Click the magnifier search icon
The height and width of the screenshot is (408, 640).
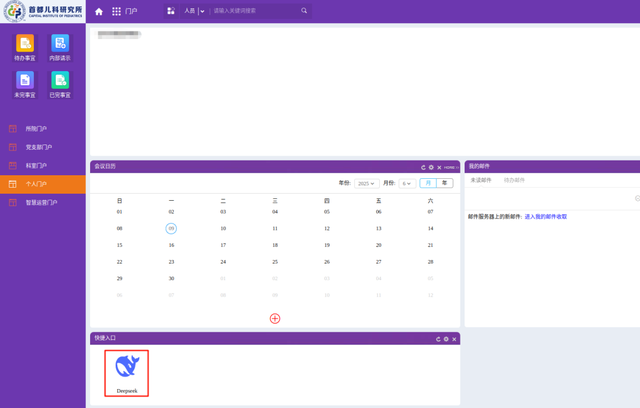pyautogui.click(x=304, y=11)
